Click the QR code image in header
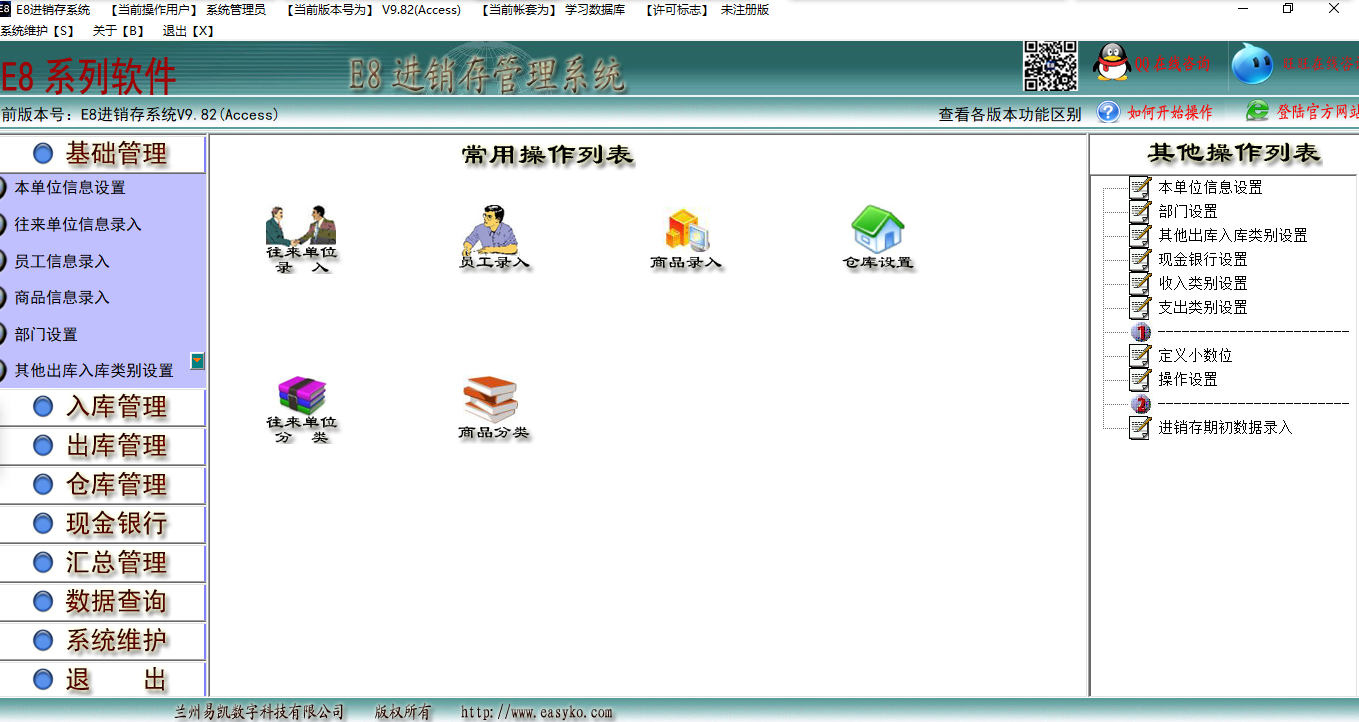 coord(1050,67)
